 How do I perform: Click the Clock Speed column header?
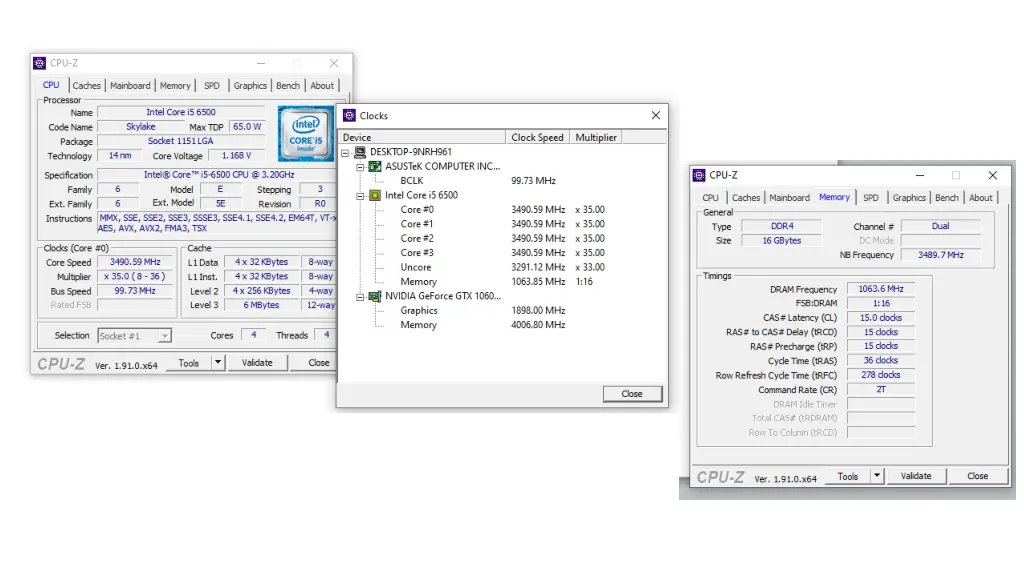tap(537, 137)
